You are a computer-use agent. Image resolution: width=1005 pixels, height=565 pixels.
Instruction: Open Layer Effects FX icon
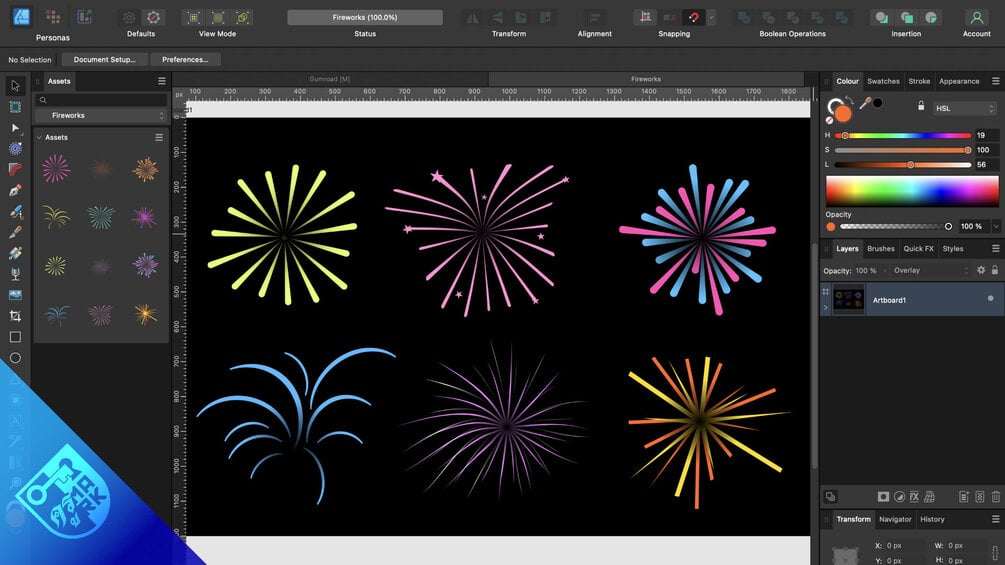(914, 496)
